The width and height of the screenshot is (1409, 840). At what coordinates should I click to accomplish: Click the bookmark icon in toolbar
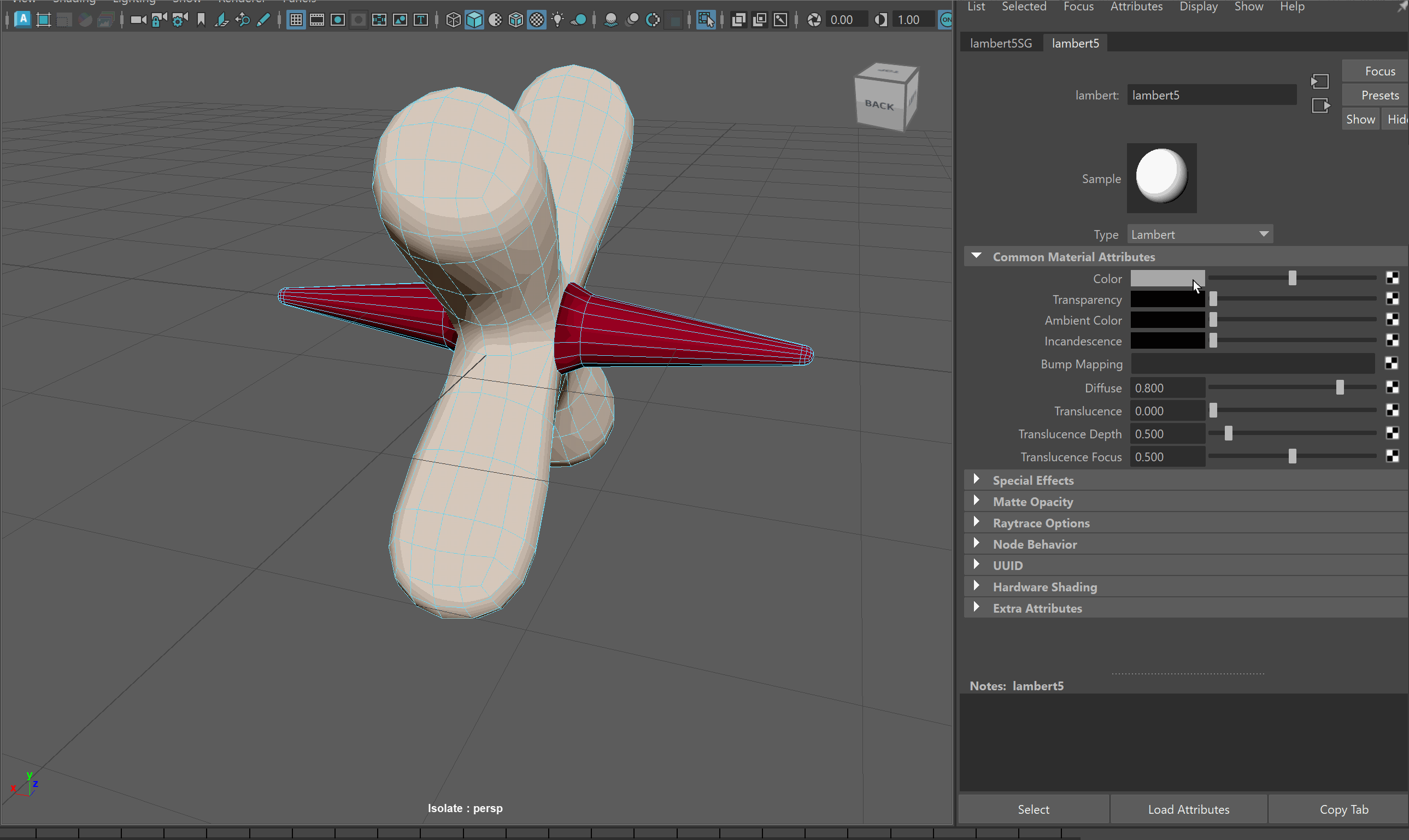[201, 20]
